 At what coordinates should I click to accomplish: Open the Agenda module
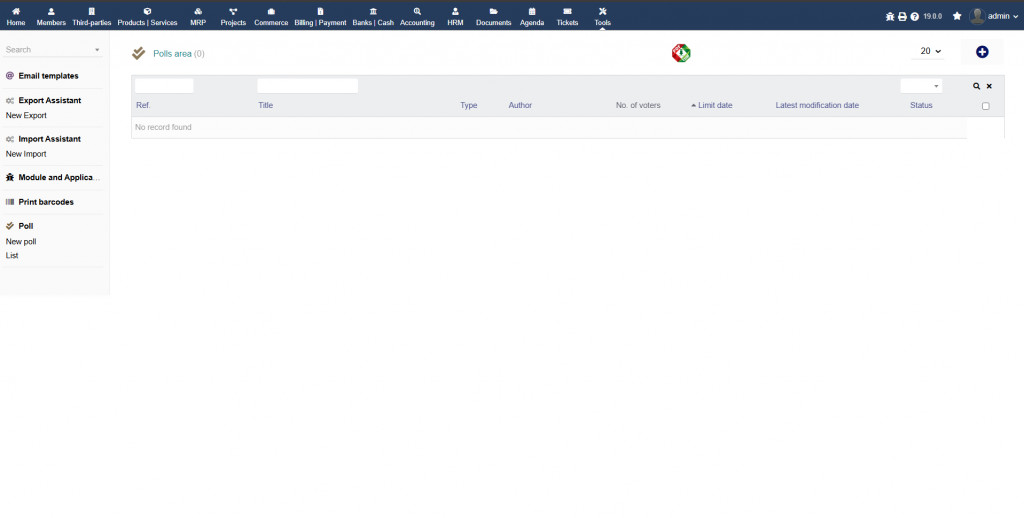(x=532, y=16)
